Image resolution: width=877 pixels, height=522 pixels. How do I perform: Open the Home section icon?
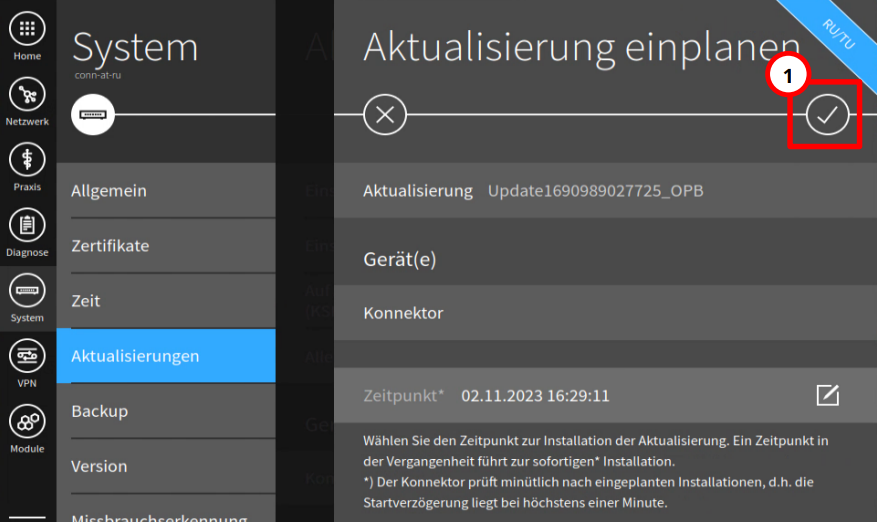coord(27,29)
